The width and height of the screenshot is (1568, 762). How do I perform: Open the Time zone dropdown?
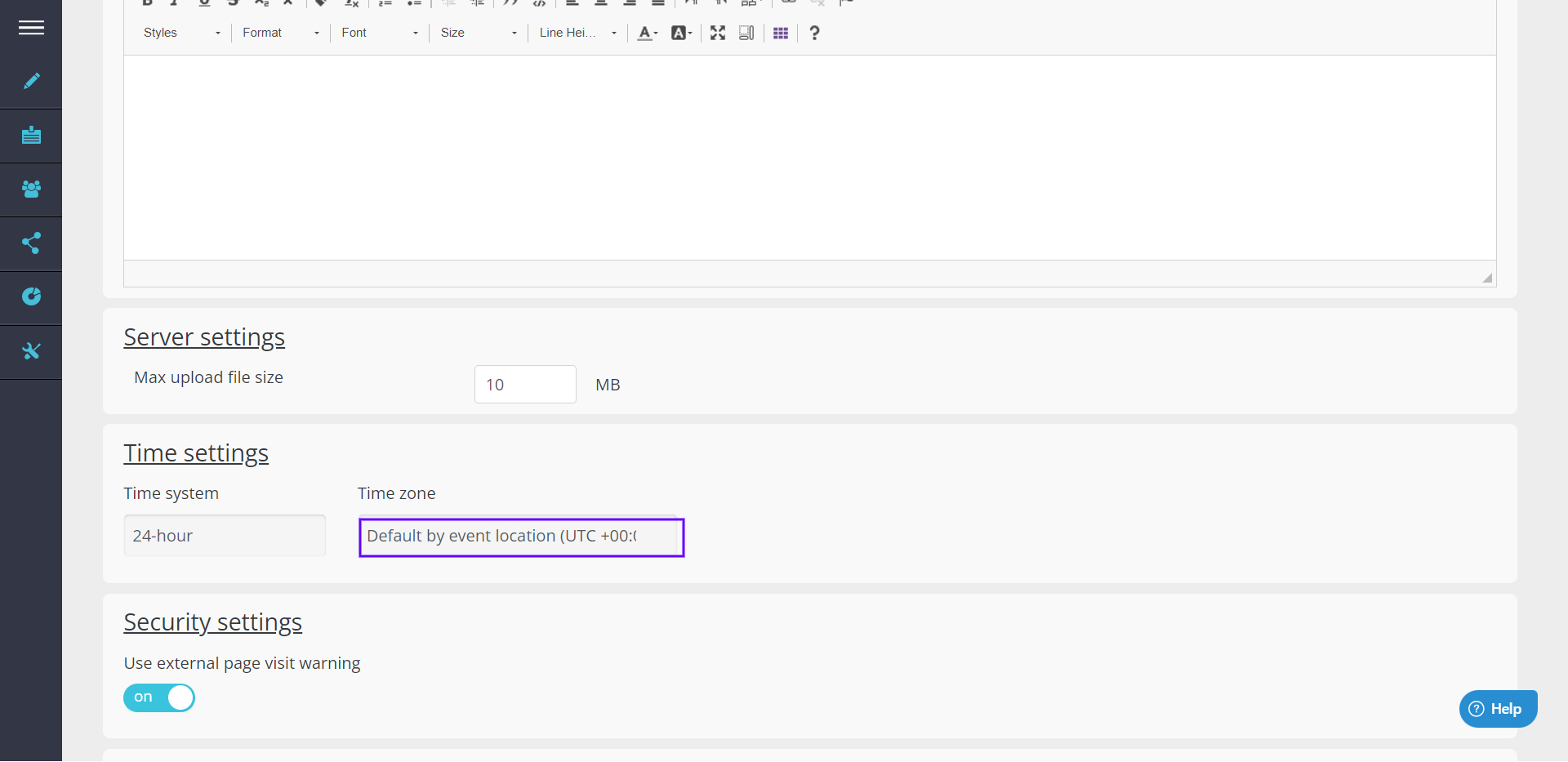(x=521, y=537)
